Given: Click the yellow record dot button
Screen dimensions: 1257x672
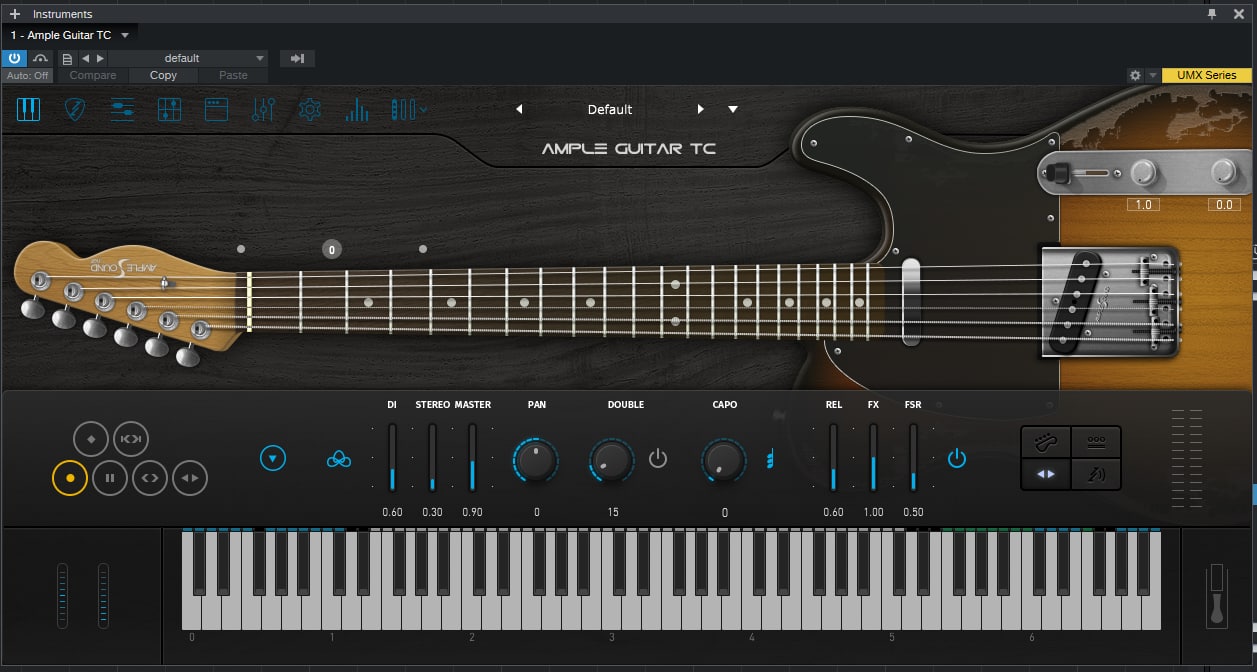Looking at the screenshot, I should pyautogui.click(x=70, y=478).
